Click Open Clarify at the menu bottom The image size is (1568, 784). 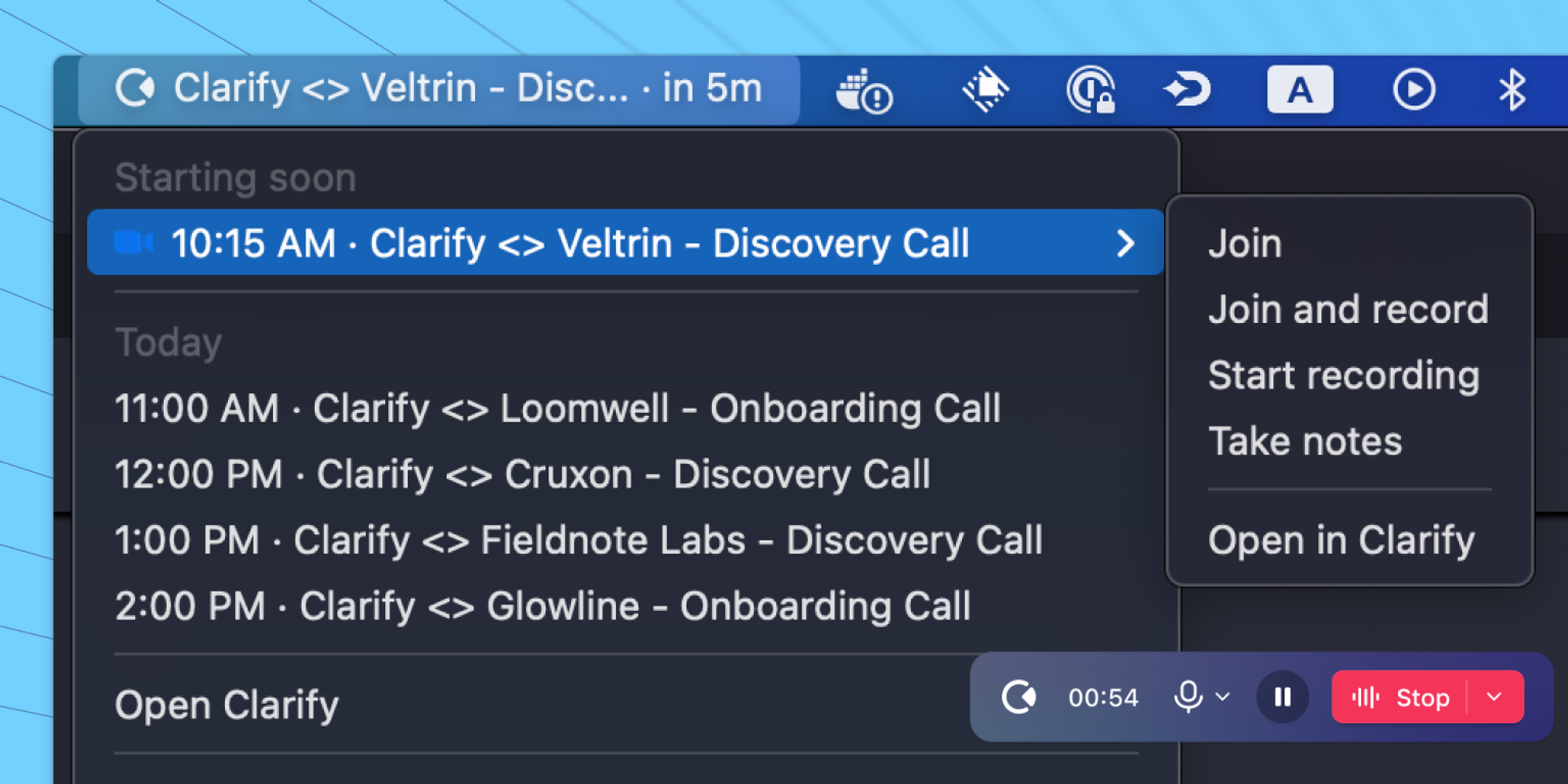coord(227,705)
